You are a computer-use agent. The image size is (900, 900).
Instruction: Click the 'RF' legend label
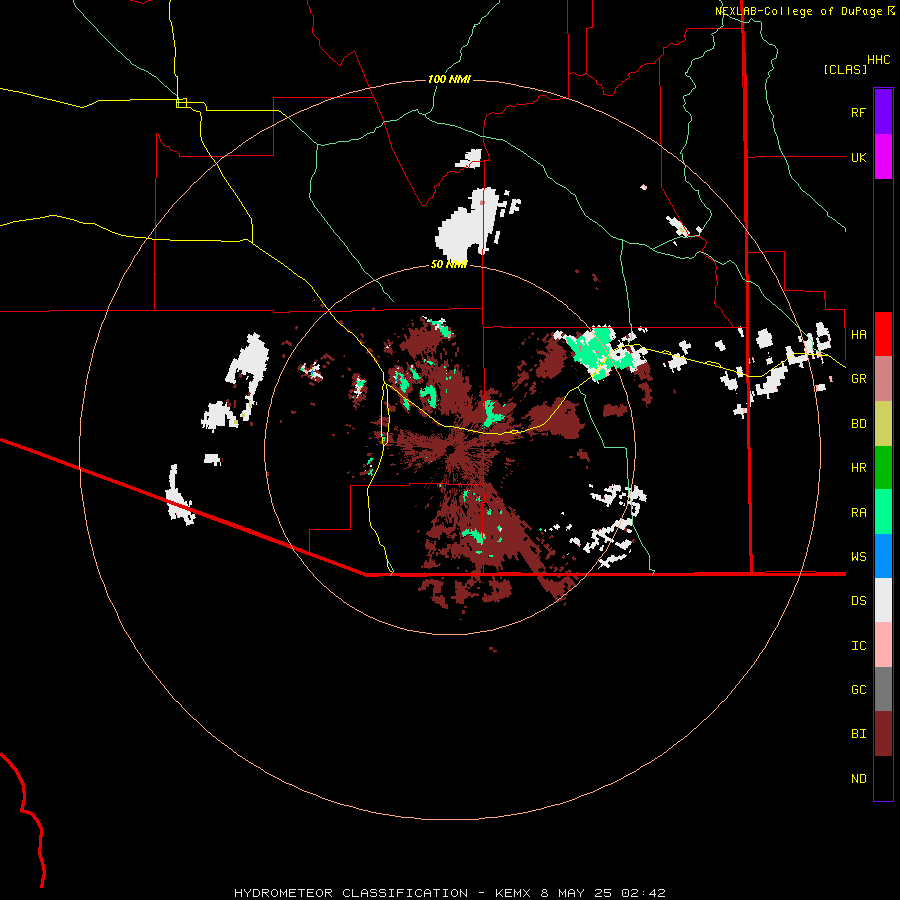pos(858,112)
